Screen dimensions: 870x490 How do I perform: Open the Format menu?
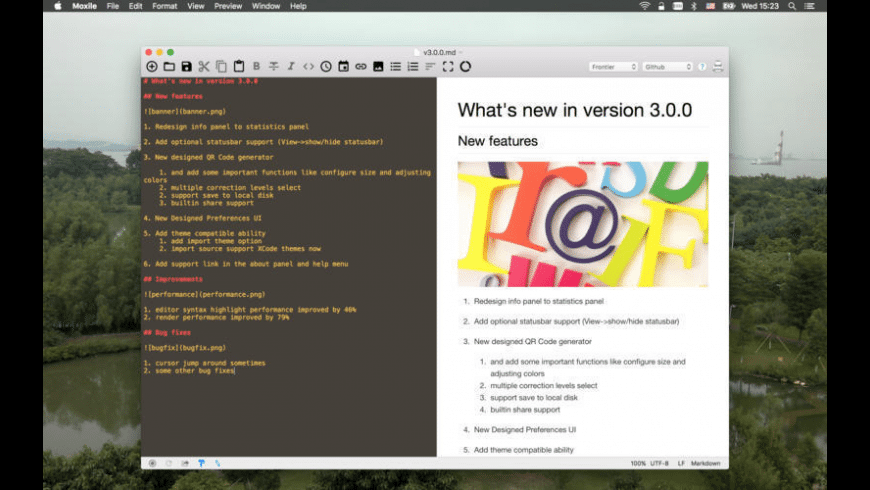(165, 6)
